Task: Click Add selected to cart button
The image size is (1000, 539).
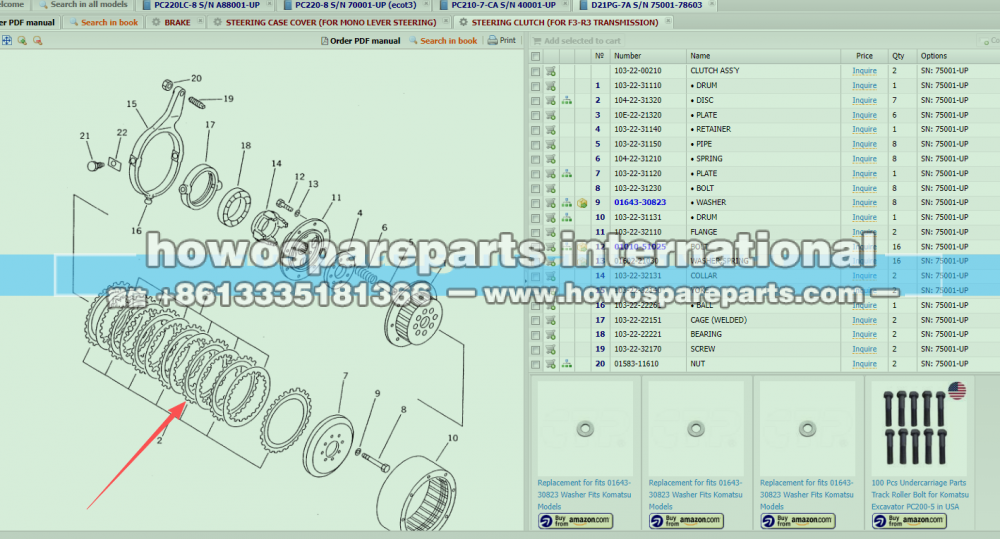Action: pos(577,41)
